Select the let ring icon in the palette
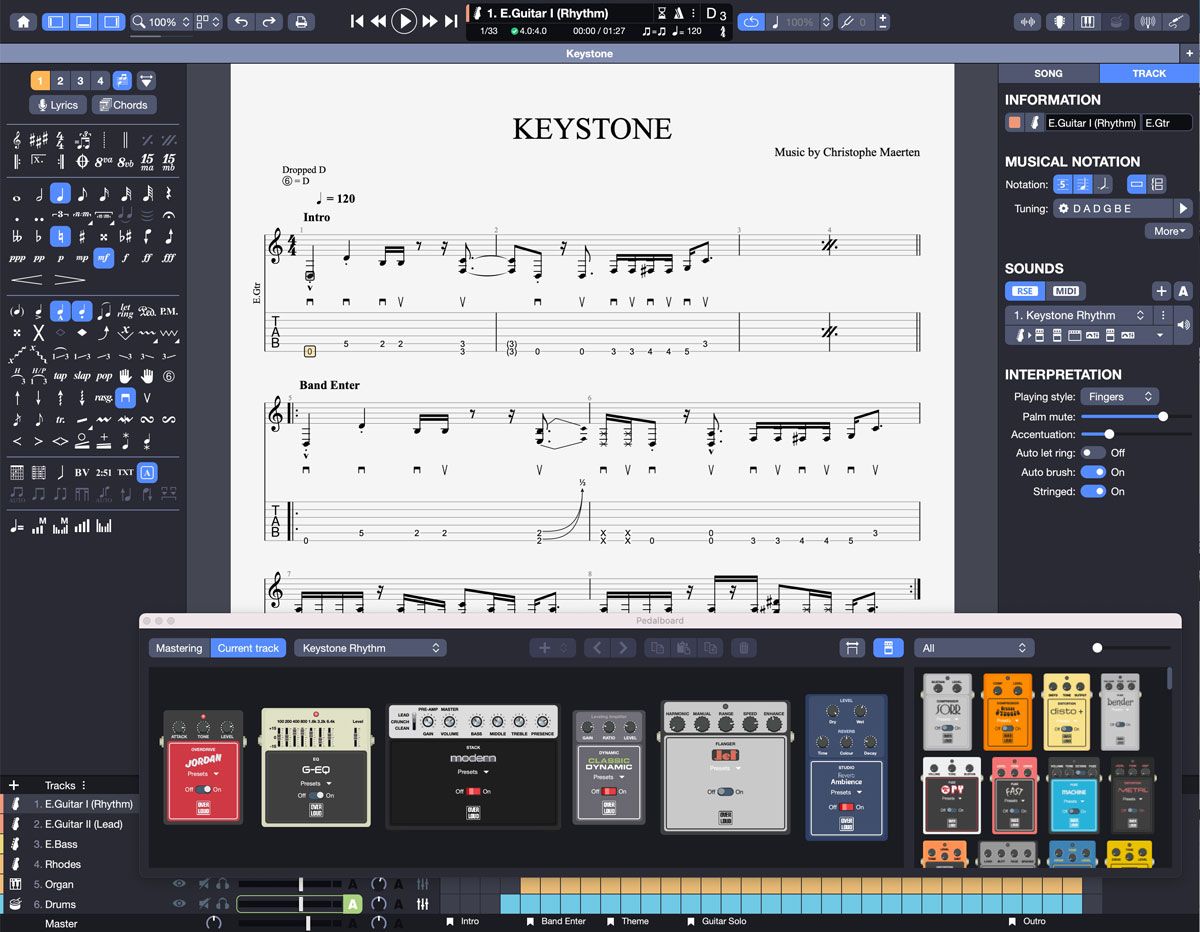This screenshot has height=932, width=1200. [x=125, y=311]
